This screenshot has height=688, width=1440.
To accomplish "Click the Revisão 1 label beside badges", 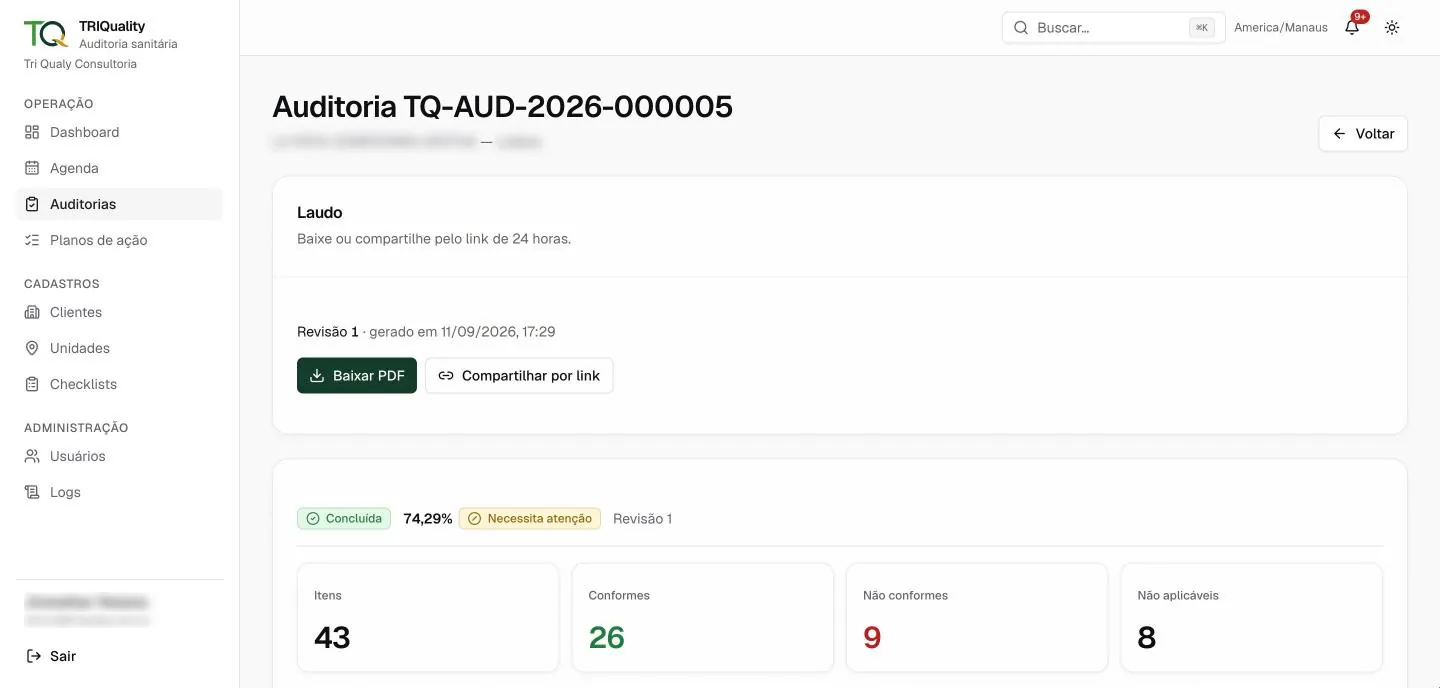I will [x=642, y=519].
